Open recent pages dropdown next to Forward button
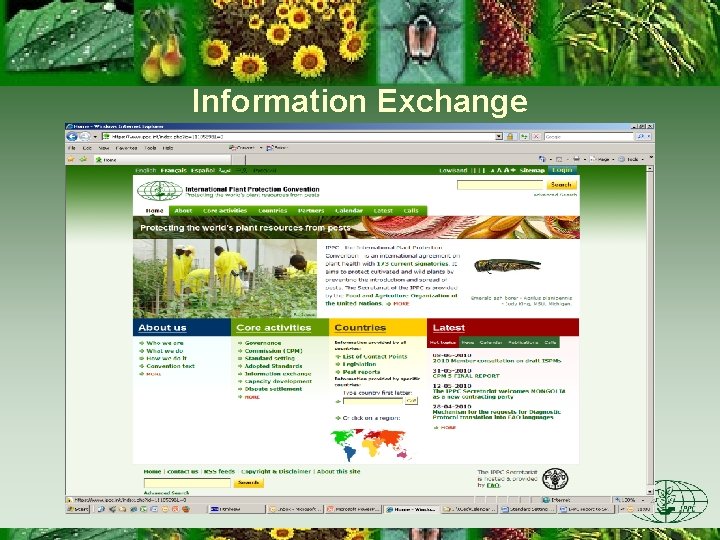Viewport: 720px width, 540px height. pyautogui.click(x=95, y=137)
